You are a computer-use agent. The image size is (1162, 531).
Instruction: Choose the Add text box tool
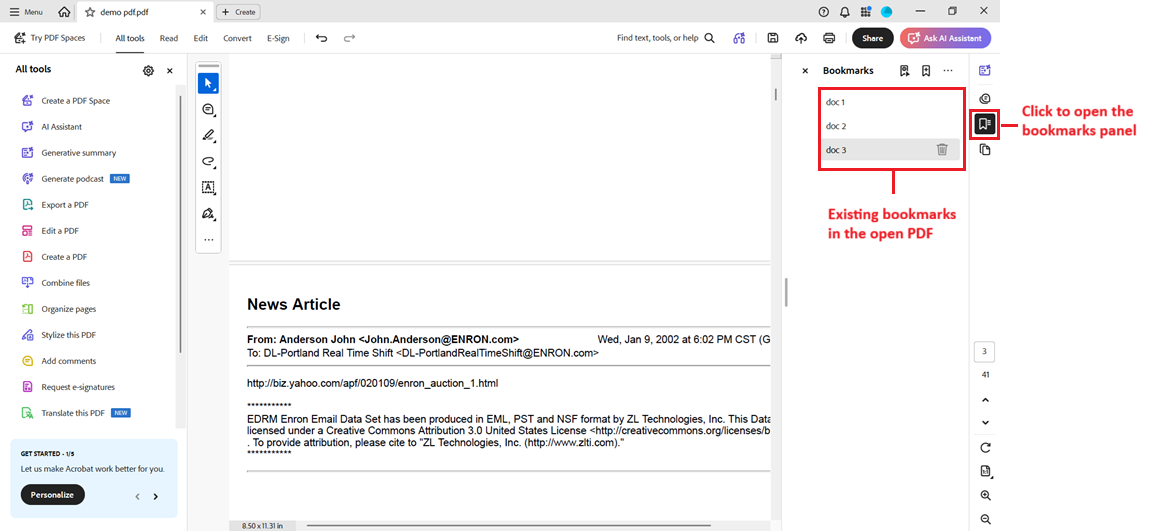pyautogui.click(x=208, y=187)
